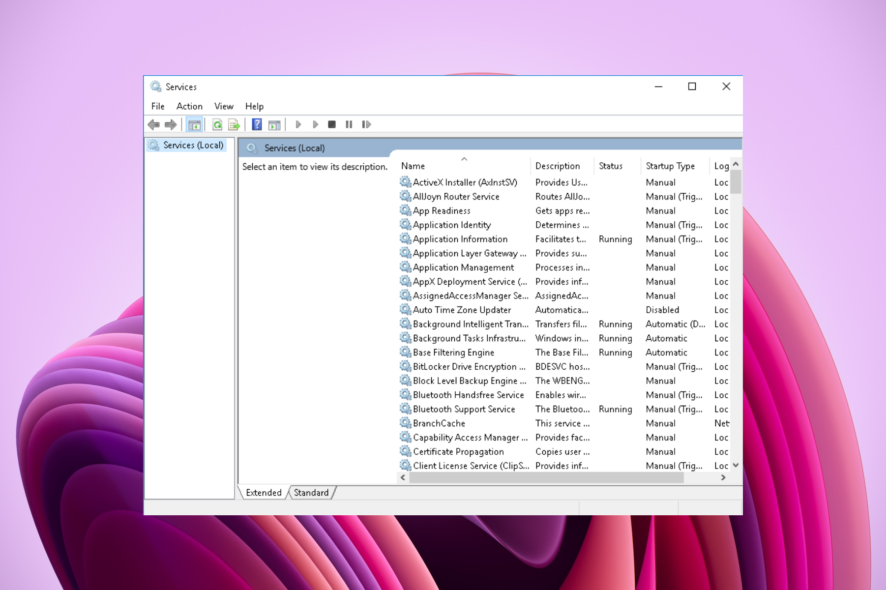Click the gear icon for Bluetooth Support Service
The image size is (886, 590).
click(x=405, y=409)
